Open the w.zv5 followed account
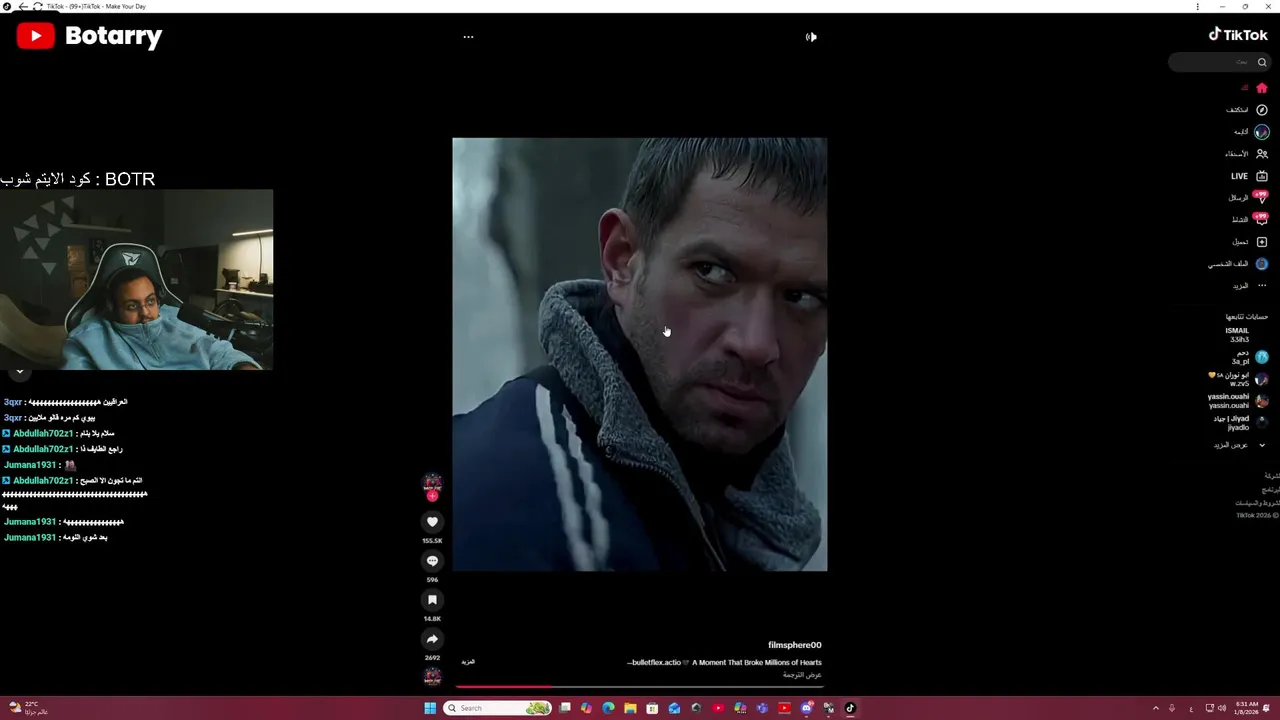 tap(1238, 379)
